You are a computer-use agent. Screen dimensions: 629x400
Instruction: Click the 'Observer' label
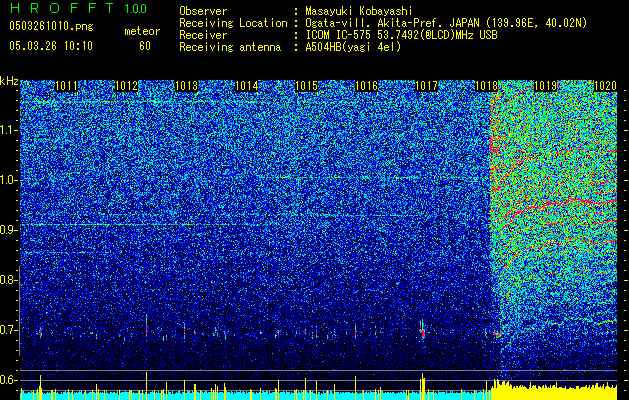pyautogui.click(x=203, y=11)
